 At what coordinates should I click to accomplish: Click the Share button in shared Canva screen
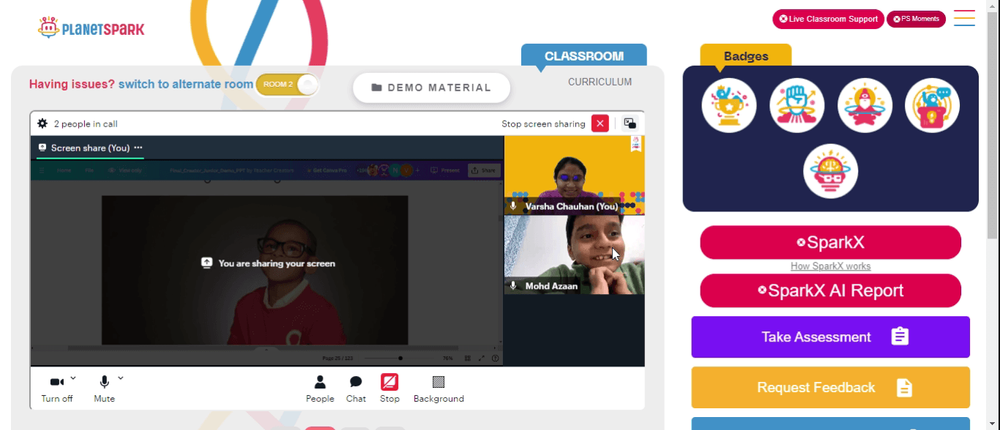483,170
